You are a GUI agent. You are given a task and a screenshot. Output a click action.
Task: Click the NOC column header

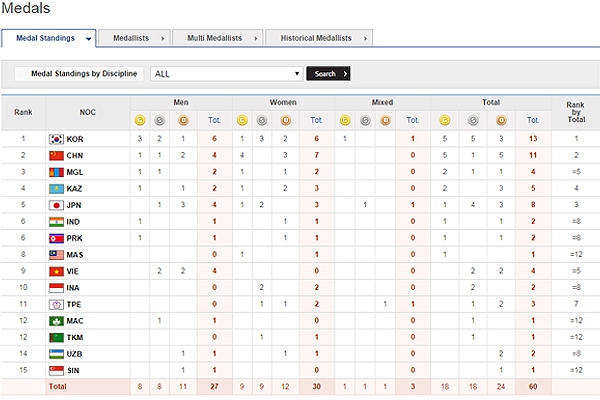click(88, 112)
